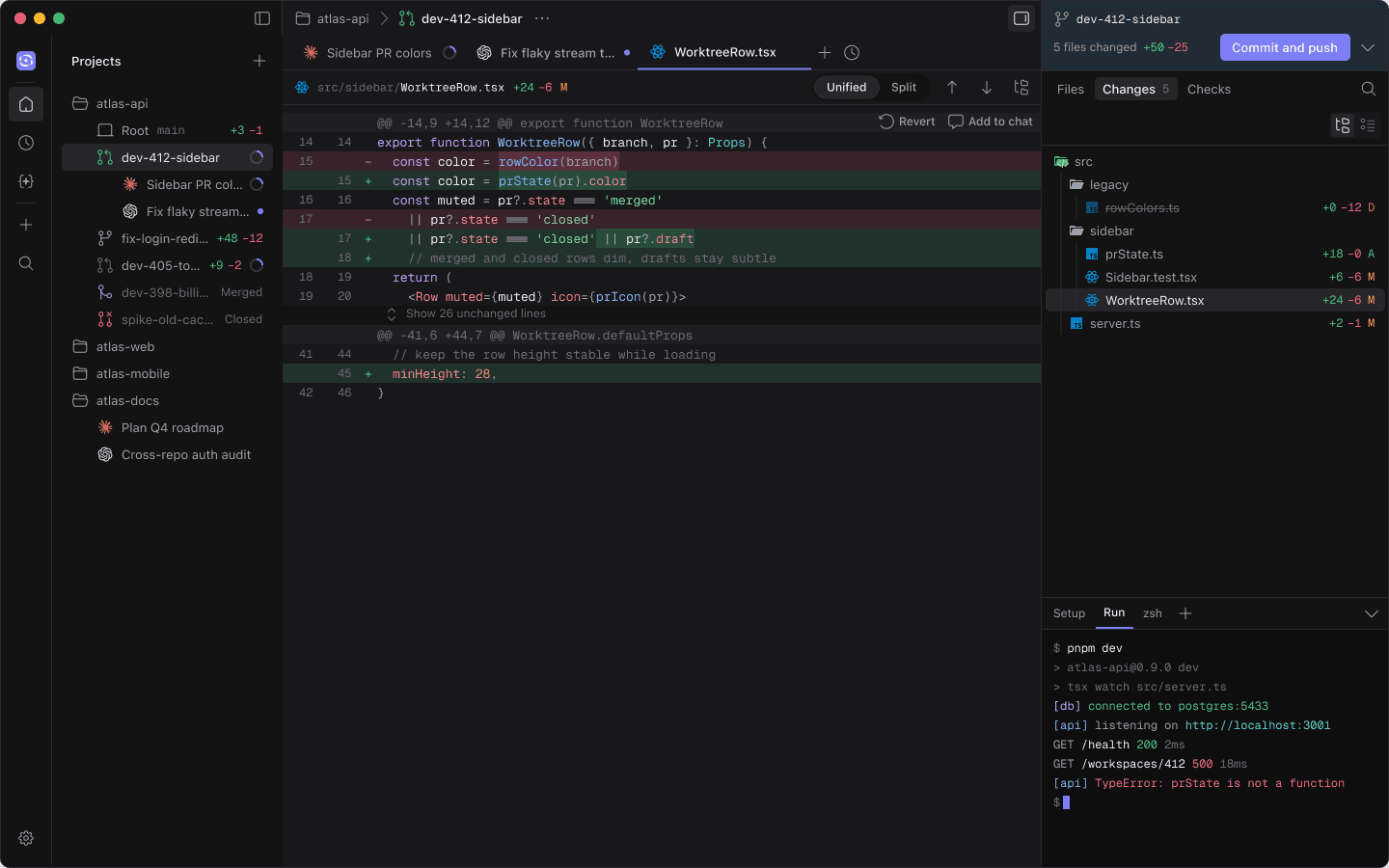Open a new tab with plus icon

825,53
